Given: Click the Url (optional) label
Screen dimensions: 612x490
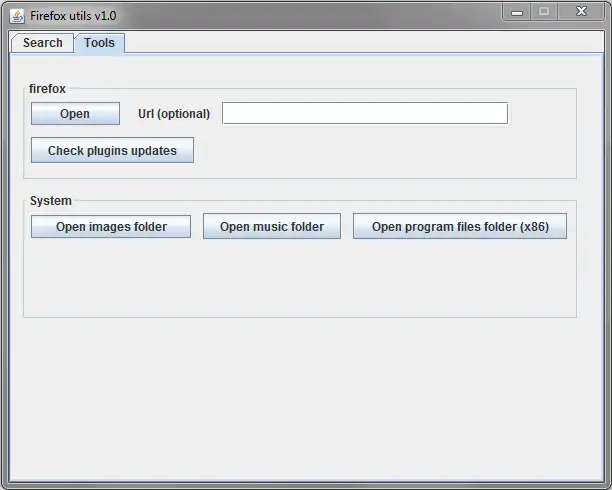Looking at the screenshot, I should tap(174, 114).
